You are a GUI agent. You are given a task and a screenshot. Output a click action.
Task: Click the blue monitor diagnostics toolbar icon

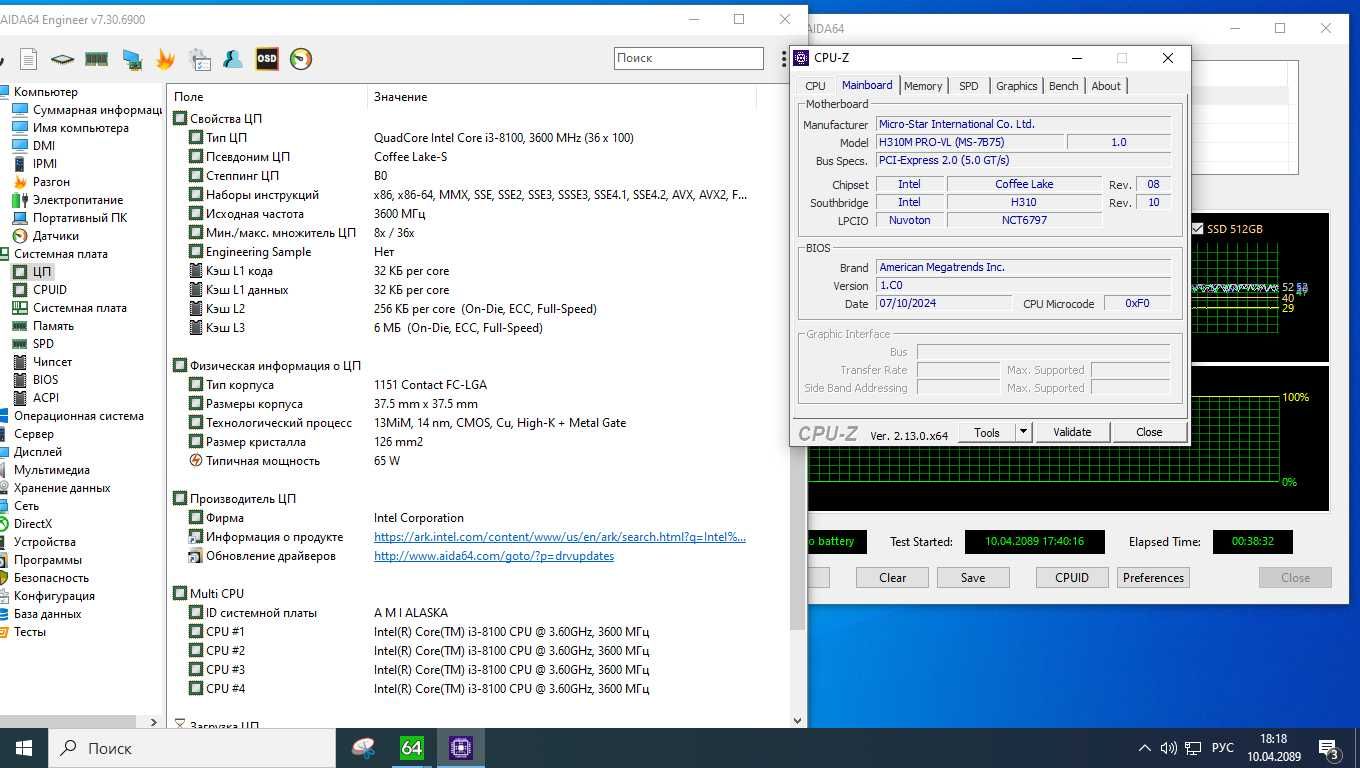[x=131, y=59]
